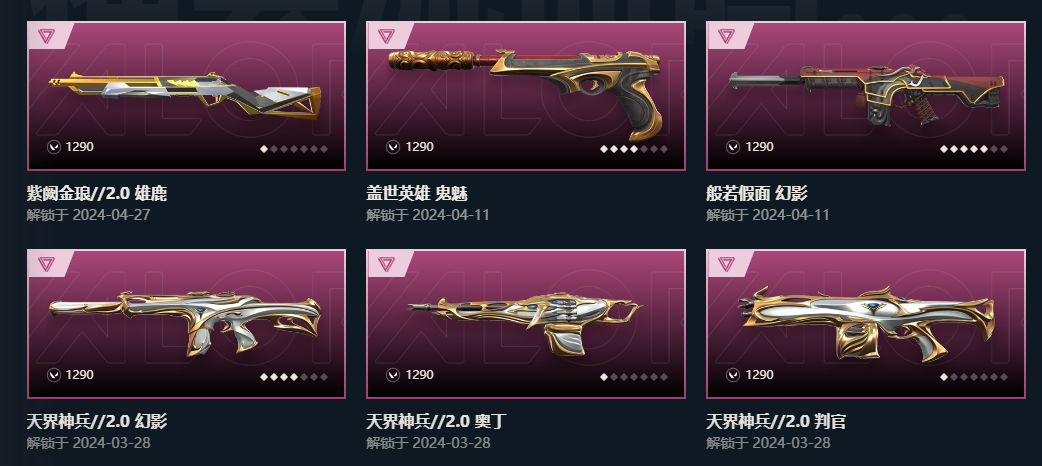This screenshot has height=466, width=1042.
Task: Click 1290 price on 天界神兵 幻影 card
Action: (80, 375)
